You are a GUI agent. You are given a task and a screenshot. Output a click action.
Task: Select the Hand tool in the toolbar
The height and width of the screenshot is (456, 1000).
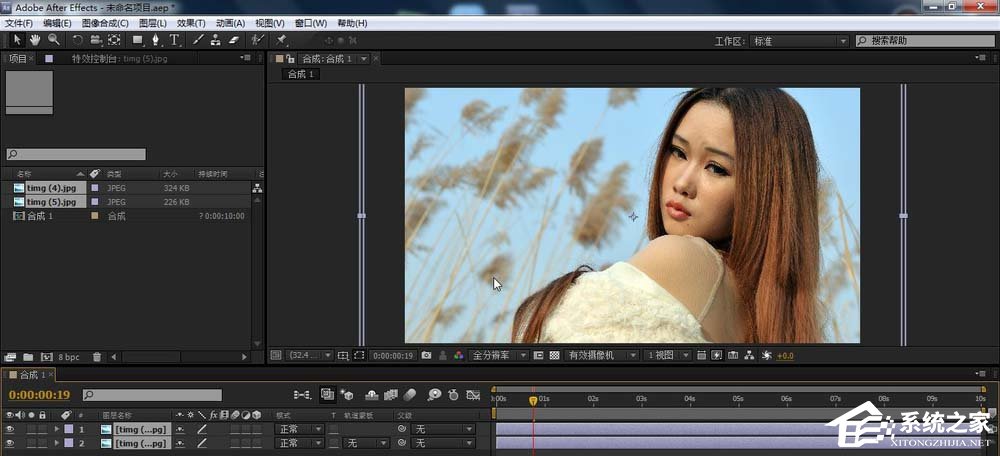(35, 40)
